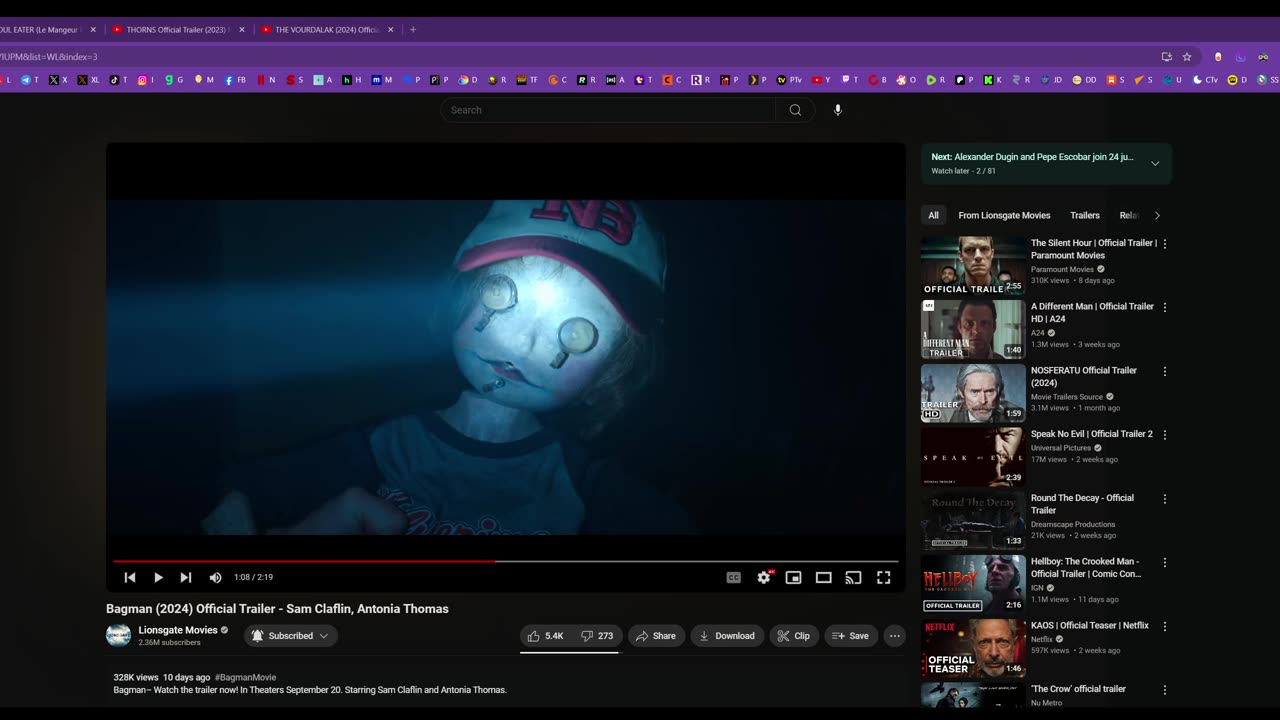Select From Lionsgate Movies chip

[1004, 215]
